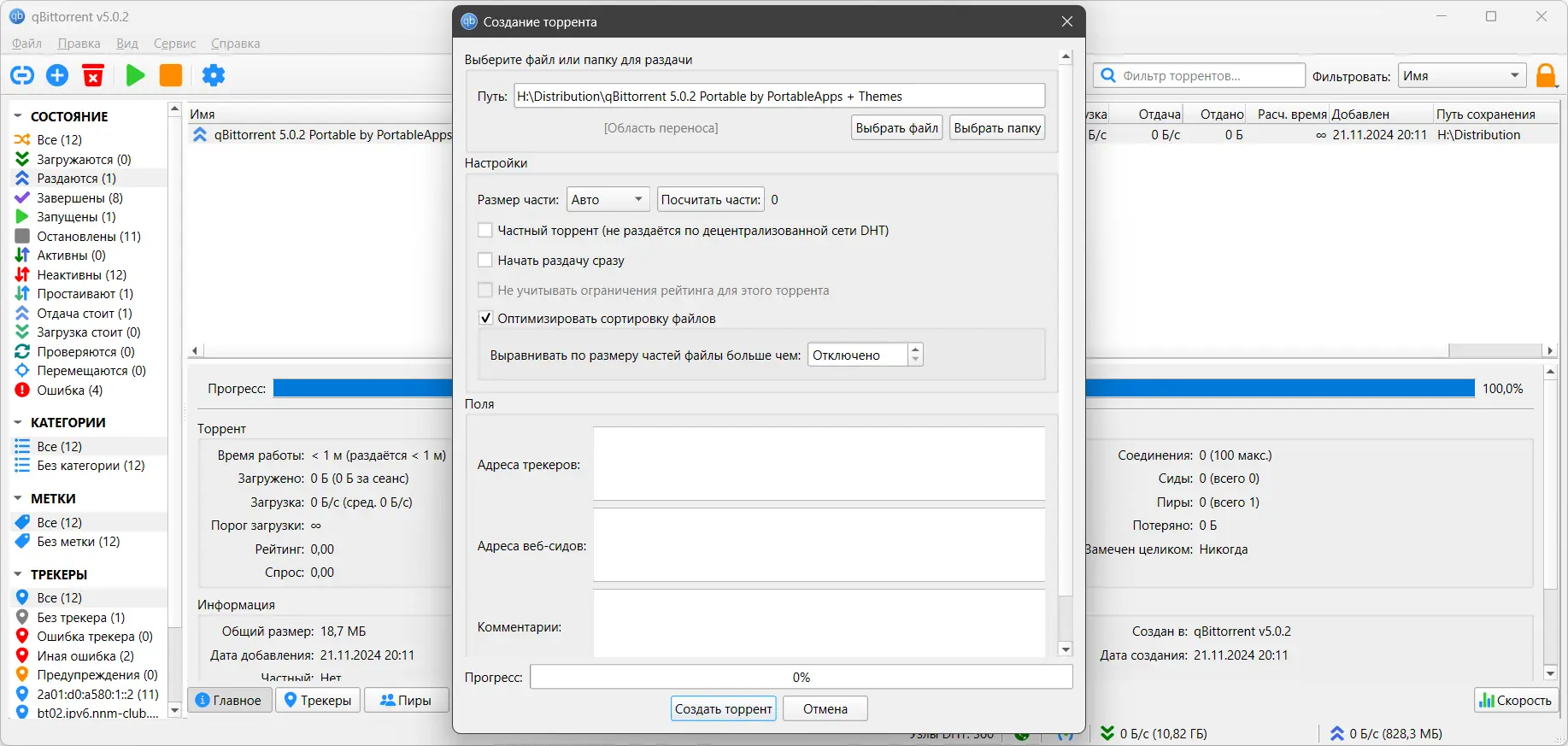The width and height of the screenshot is (1568, 746).
Task: Open the 'Фильтровать' Имя dropdown
Action: point(1462,76)
